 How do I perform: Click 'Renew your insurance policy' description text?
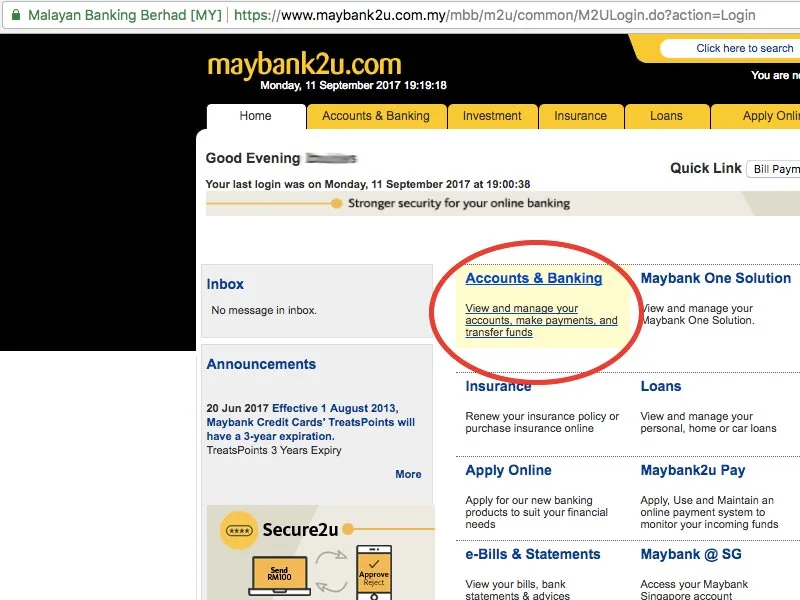coord(542,422)
